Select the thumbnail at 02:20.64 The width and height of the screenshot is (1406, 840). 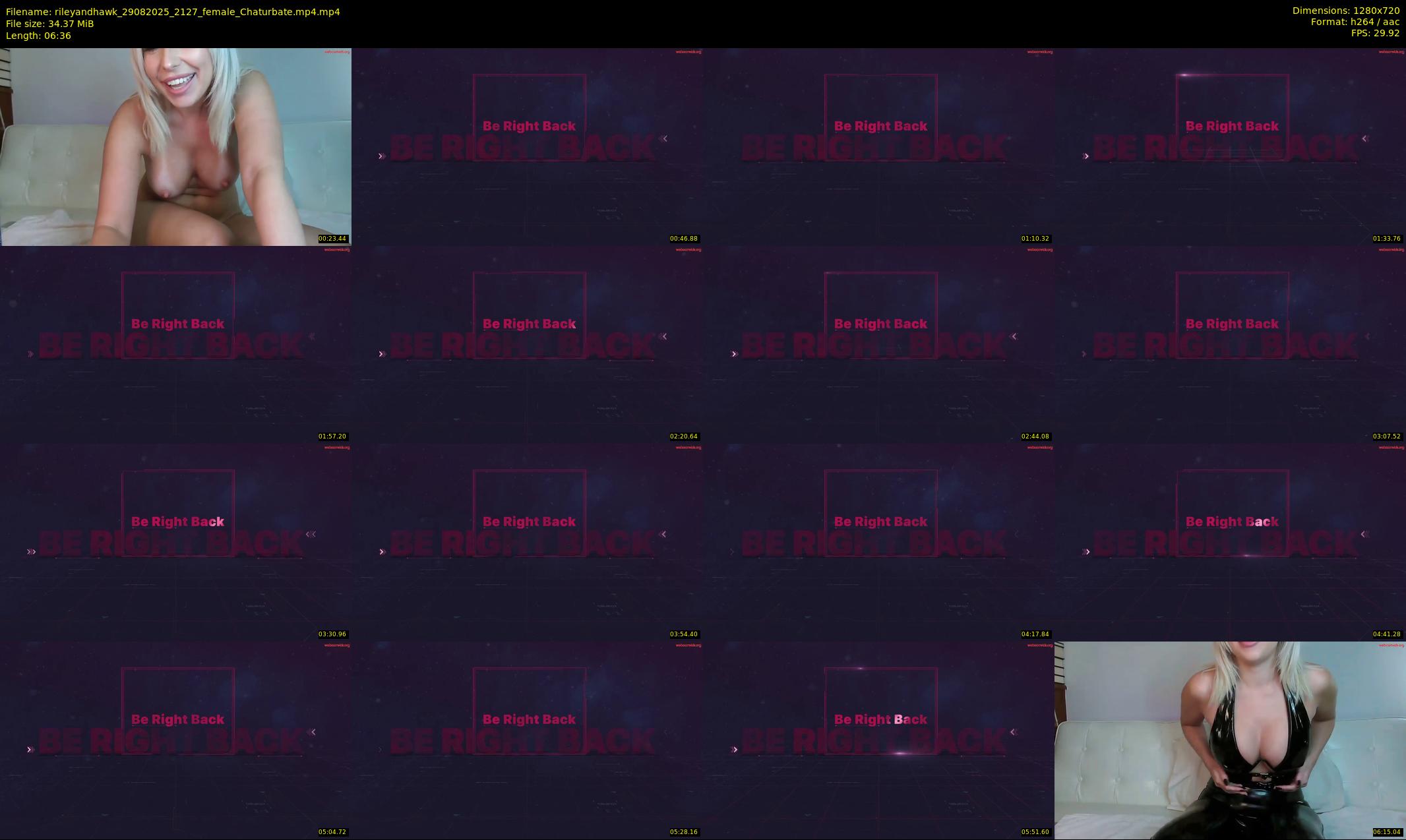point(527,344)
